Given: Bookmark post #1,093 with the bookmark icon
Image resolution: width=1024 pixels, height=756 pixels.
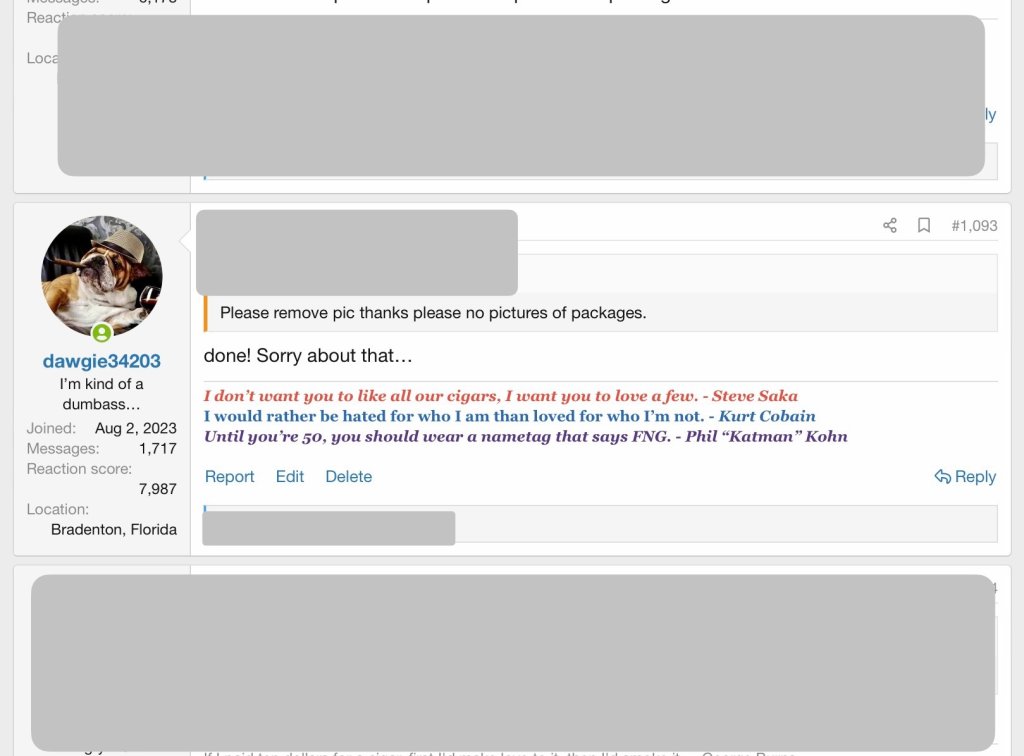Looking at the screenshot, I should pyautogui.click(x=924, y=226).
